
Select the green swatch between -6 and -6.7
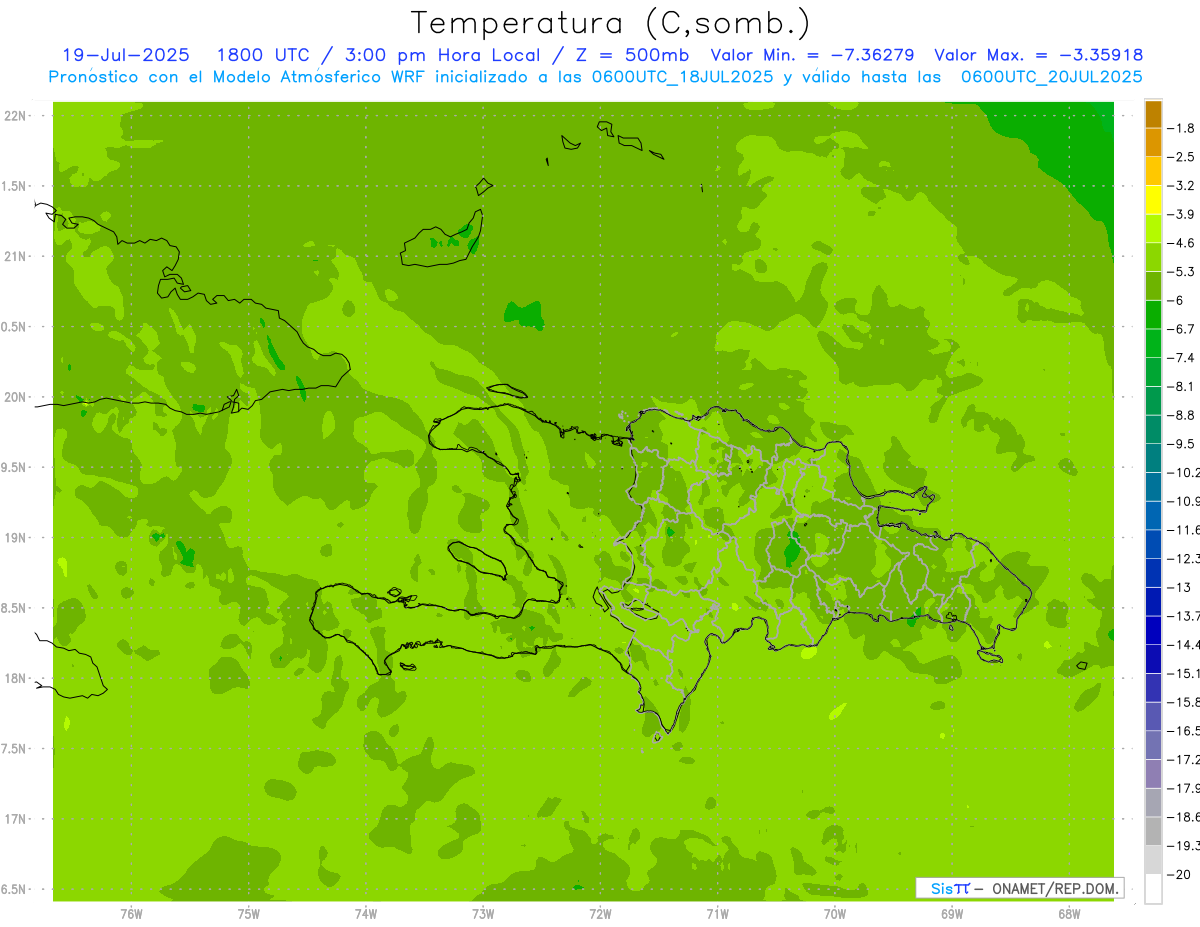1153,314
